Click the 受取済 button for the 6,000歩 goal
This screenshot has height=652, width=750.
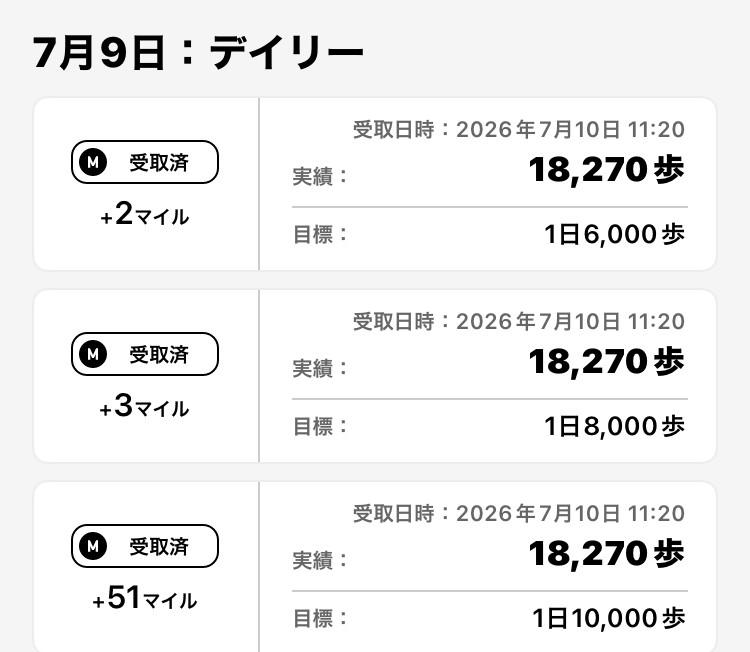point(145,162)
